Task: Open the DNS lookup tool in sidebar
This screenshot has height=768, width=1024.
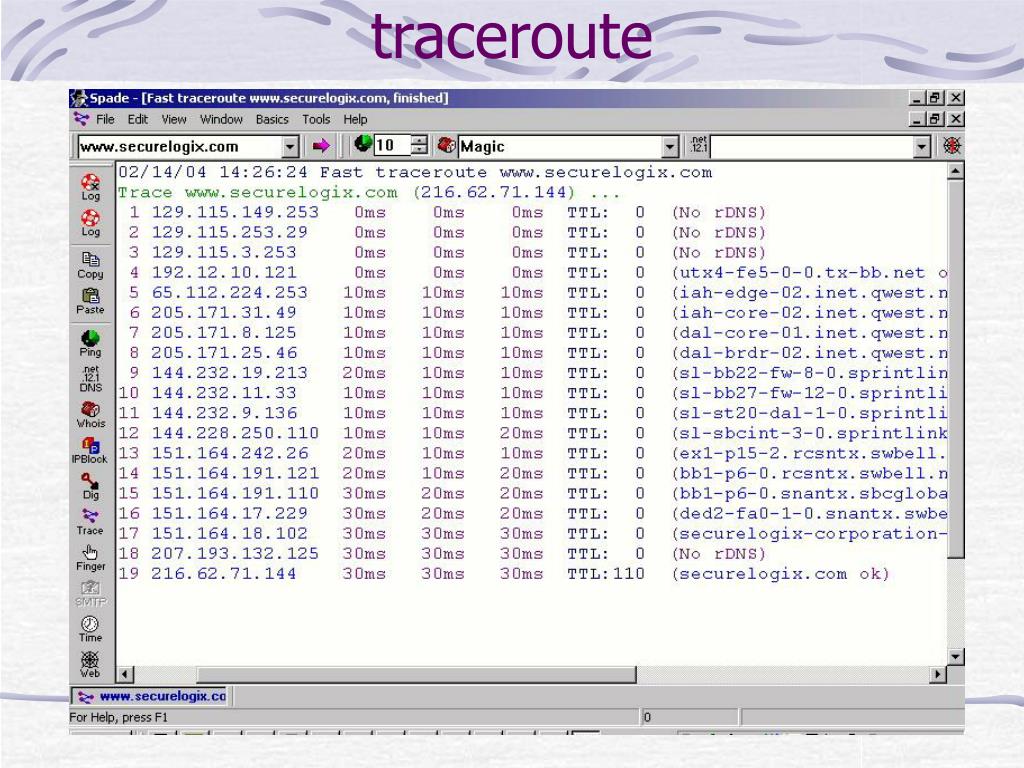Action: click(90, 379)
